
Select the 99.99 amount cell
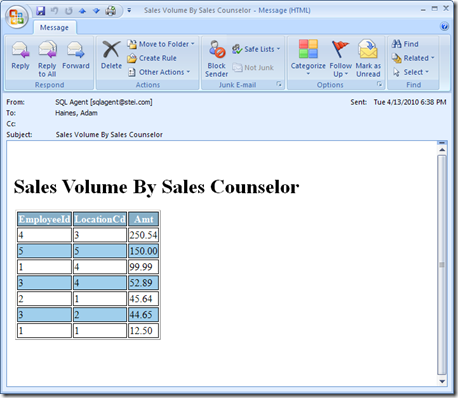(x=143, y=267)
